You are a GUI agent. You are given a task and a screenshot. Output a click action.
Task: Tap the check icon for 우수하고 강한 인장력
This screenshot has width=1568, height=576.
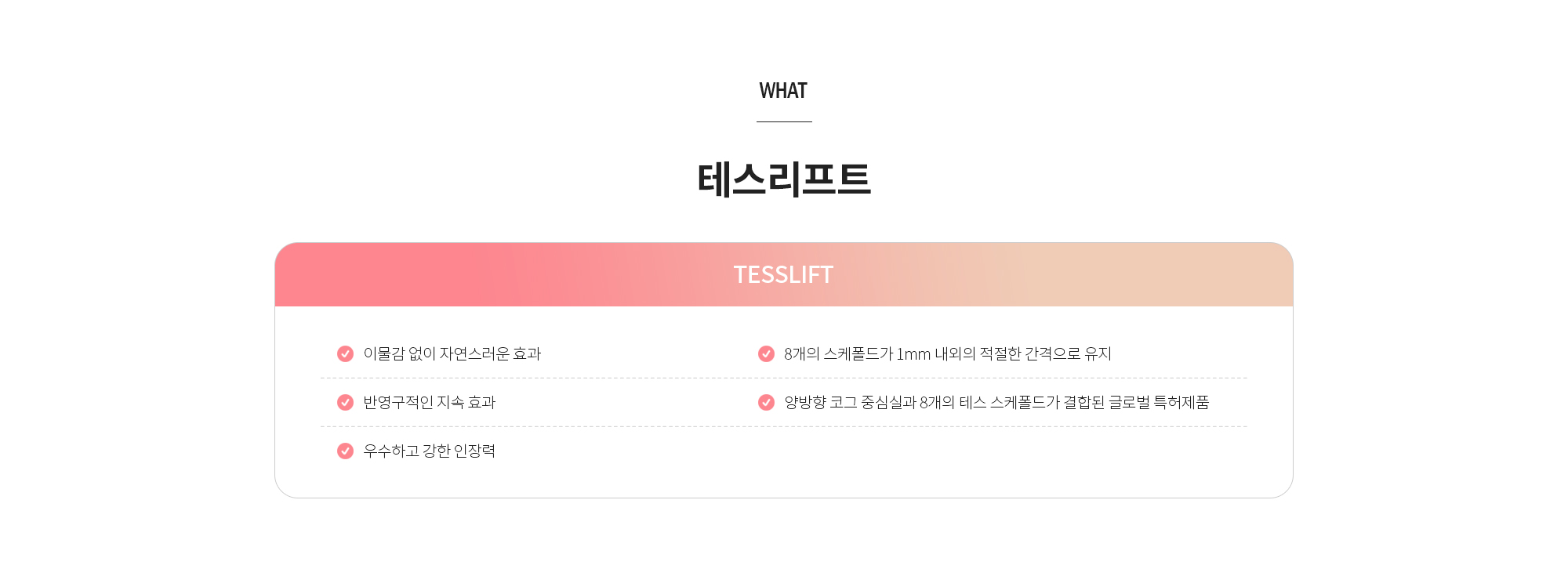click(x=345, y=451)
